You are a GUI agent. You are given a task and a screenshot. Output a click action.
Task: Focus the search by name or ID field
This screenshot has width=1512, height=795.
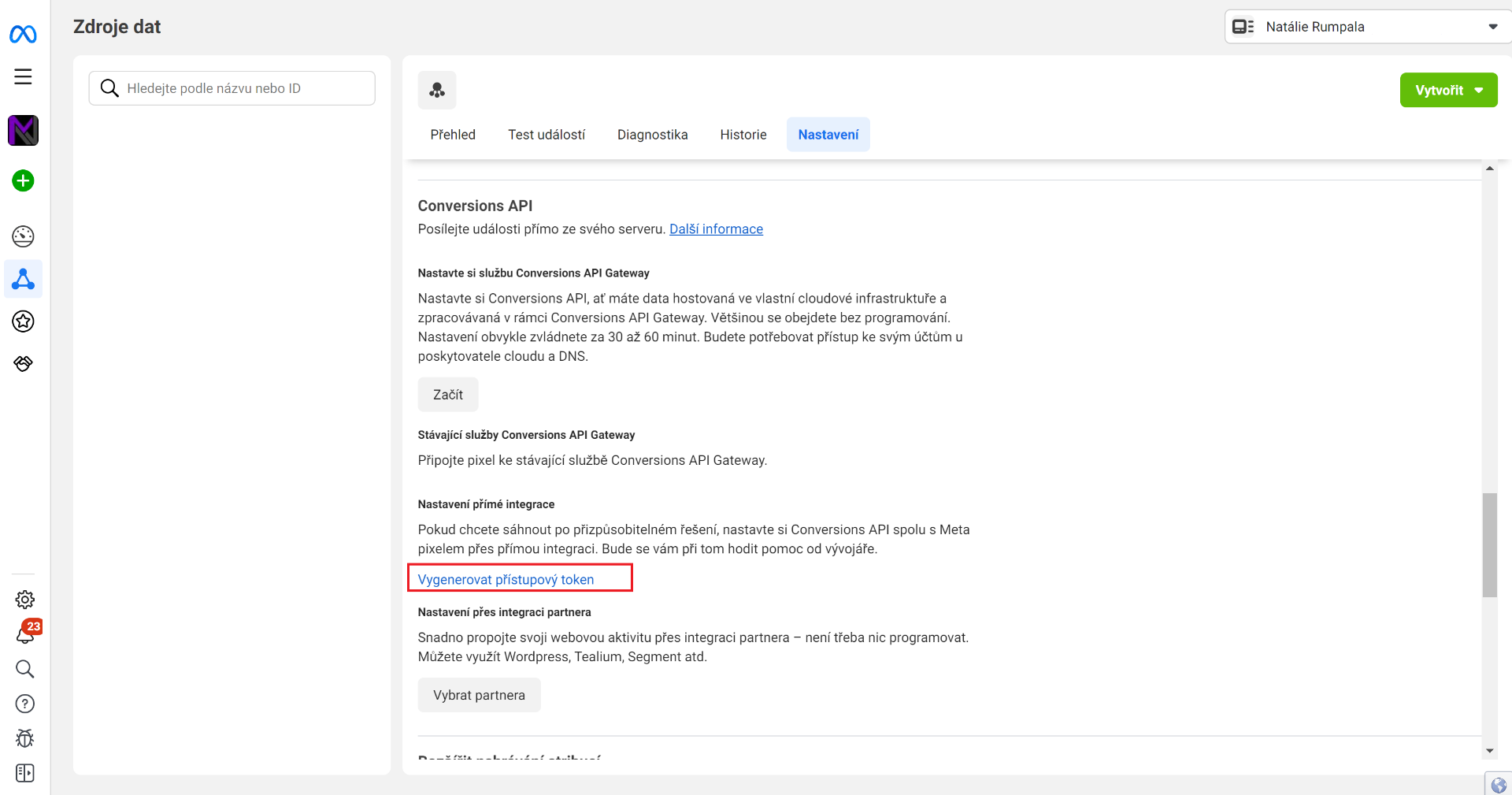(232, 88)
